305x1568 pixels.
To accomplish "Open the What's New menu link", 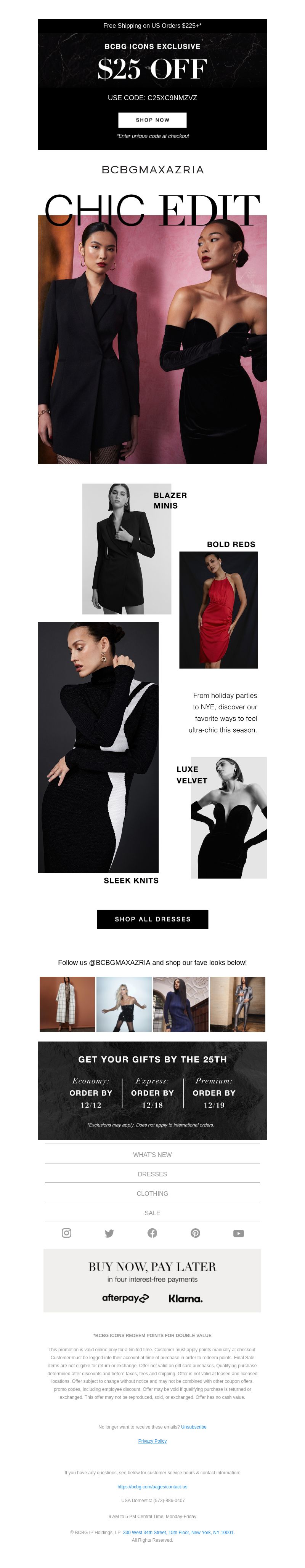I will pyautogui.click(x=152, y=1154).
